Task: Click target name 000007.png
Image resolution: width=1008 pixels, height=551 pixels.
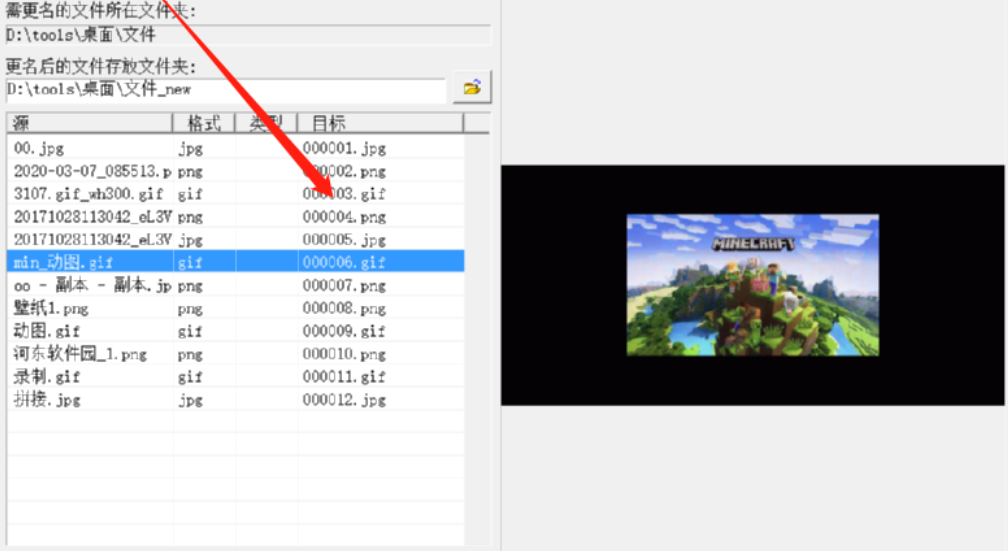Action: 344,285
